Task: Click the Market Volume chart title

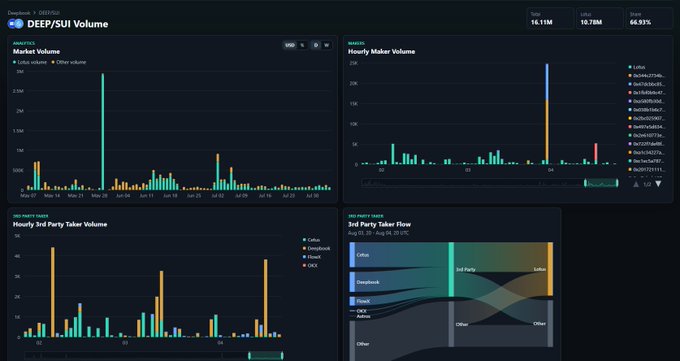Action: [36, 52]
